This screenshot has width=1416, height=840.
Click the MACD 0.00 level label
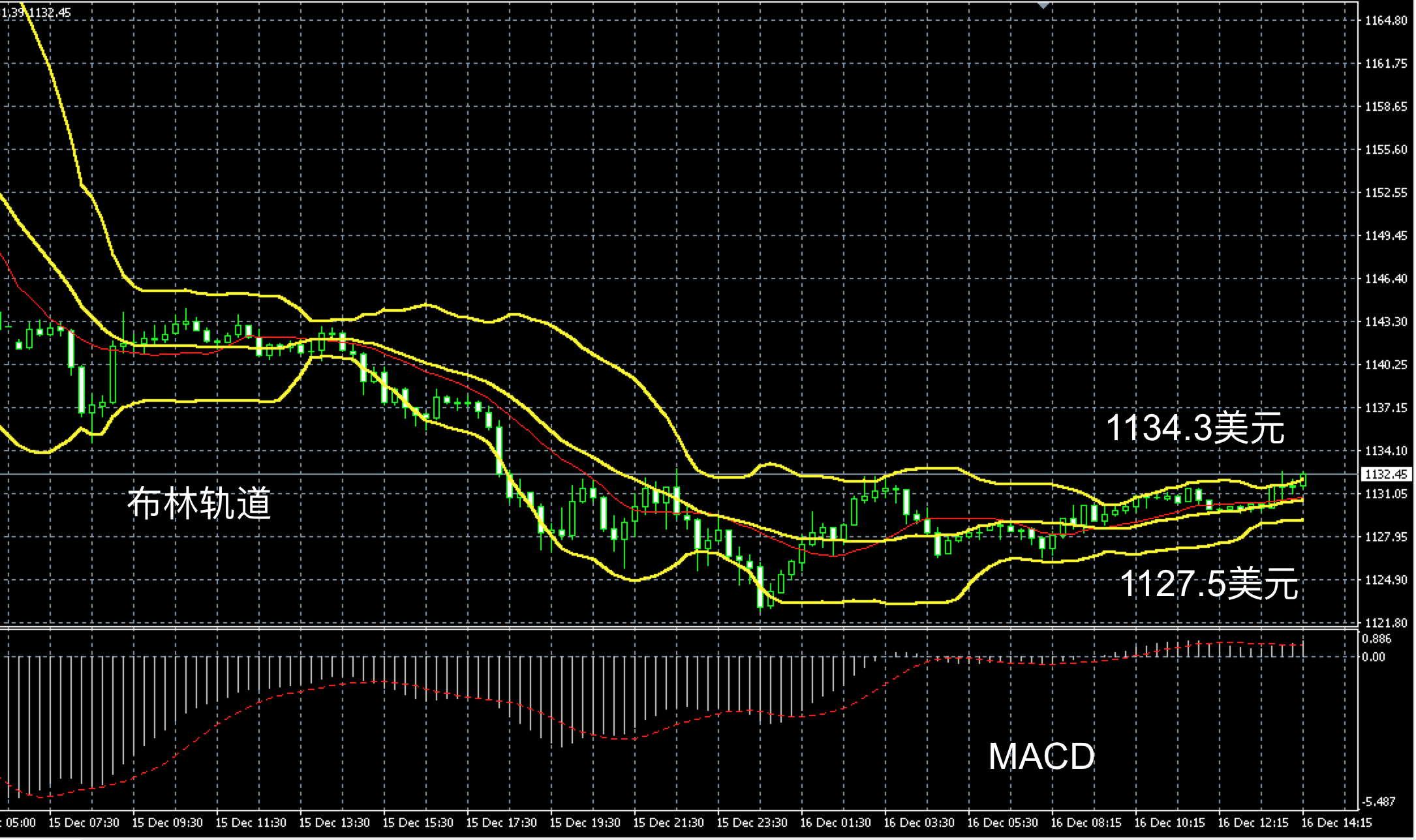(x=1373, y=657)
